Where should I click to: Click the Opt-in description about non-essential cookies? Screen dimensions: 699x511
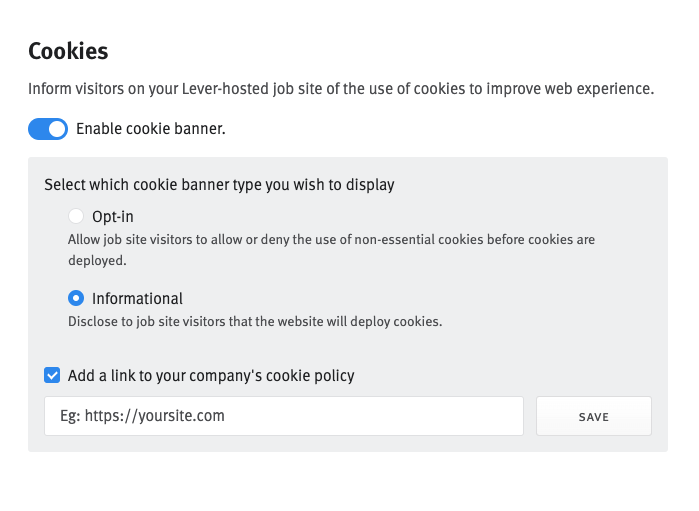point(331,250)
